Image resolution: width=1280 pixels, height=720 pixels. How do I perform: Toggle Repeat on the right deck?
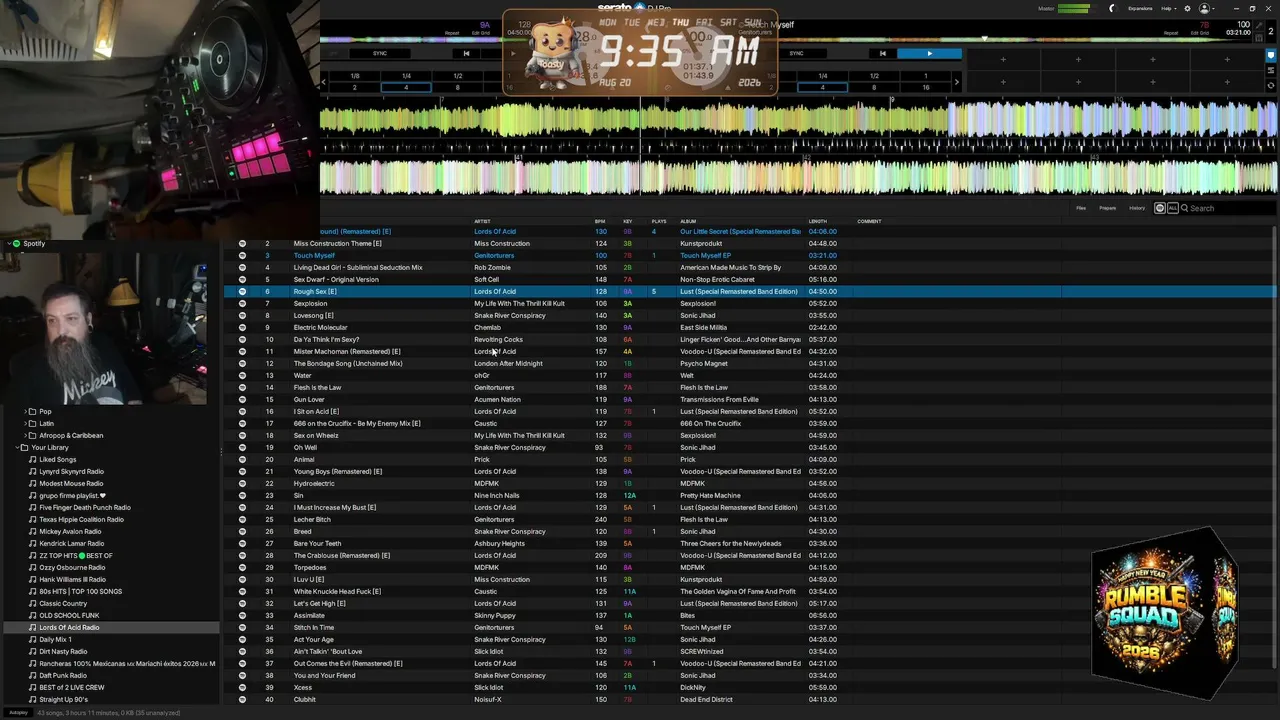(x=1171, y=32)
